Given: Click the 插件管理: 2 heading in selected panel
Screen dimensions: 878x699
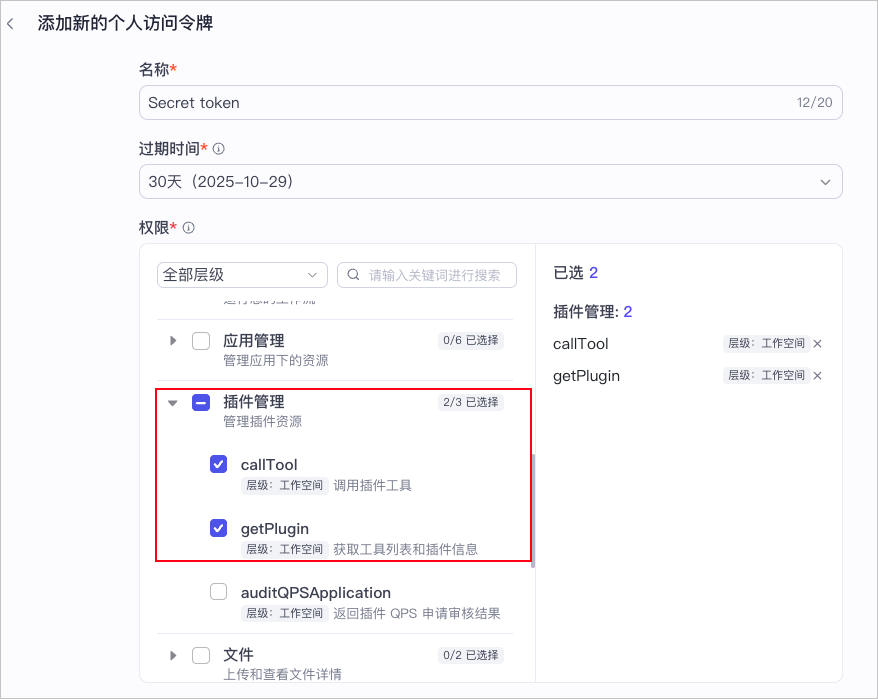Looking at the screenshot, I should 592,311.
